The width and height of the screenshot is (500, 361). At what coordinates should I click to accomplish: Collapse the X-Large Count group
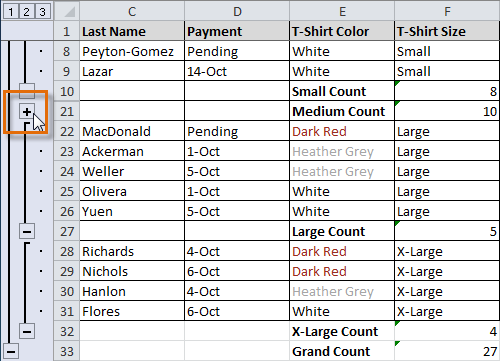(x=27, y=331)
